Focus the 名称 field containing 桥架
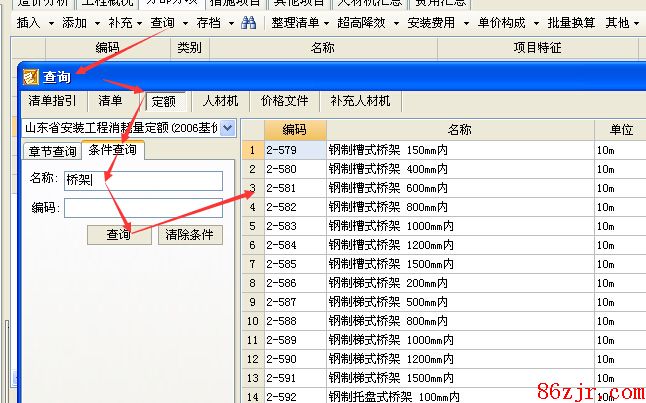This screenshot has width=646, height=403. click(x=142, y=180)
